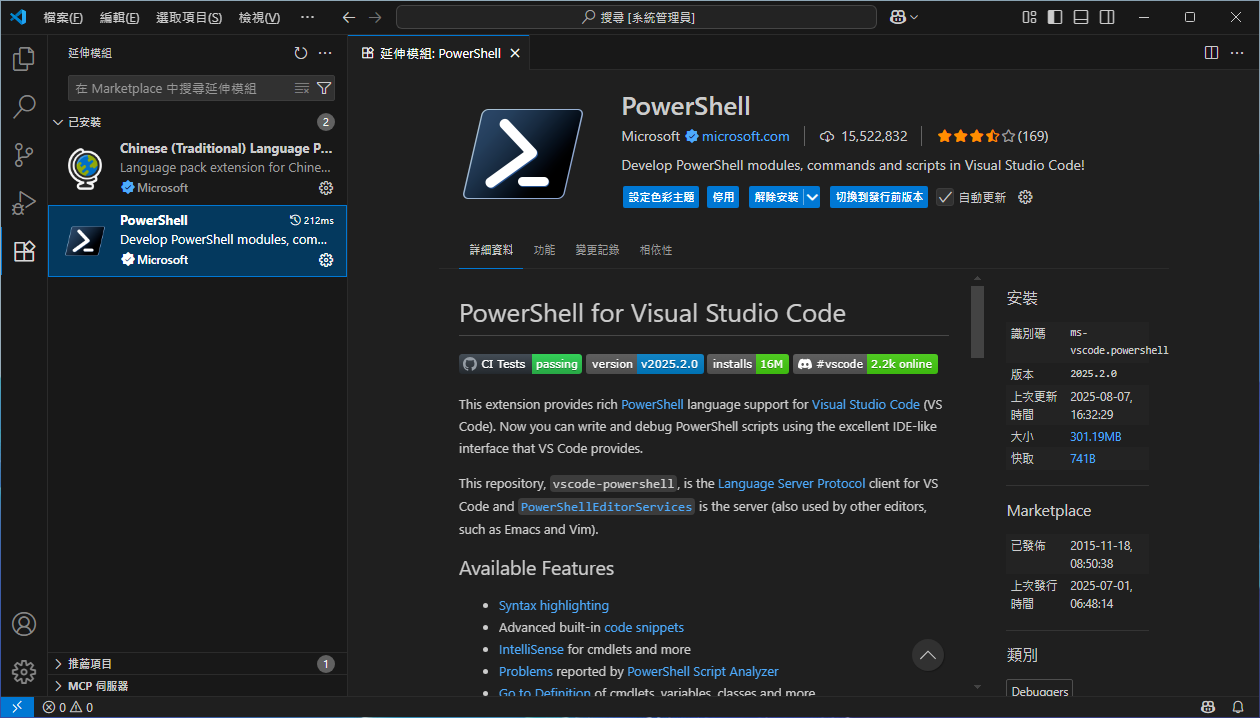Image resolution: width=1260 pixels, height=718 pixels.
Task: Open PowerShell extension manage gear in list
Action: click(325, 260)
